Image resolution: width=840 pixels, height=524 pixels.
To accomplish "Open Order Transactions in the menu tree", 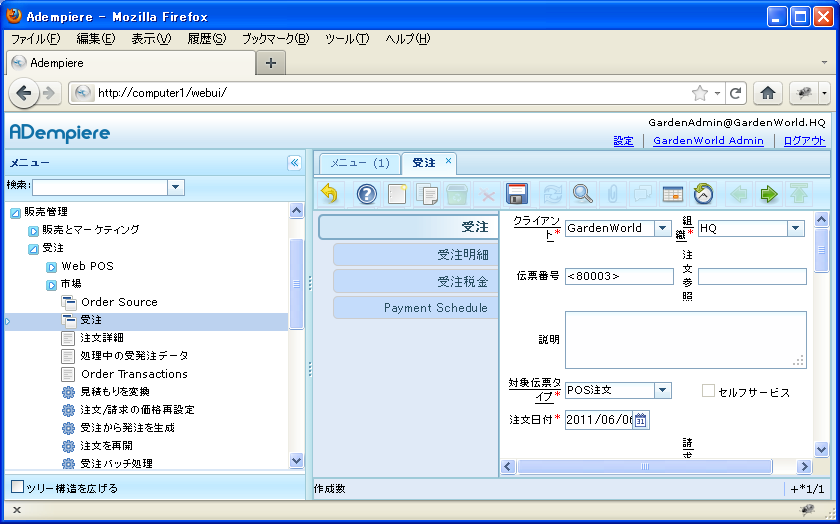I will 134,374.
